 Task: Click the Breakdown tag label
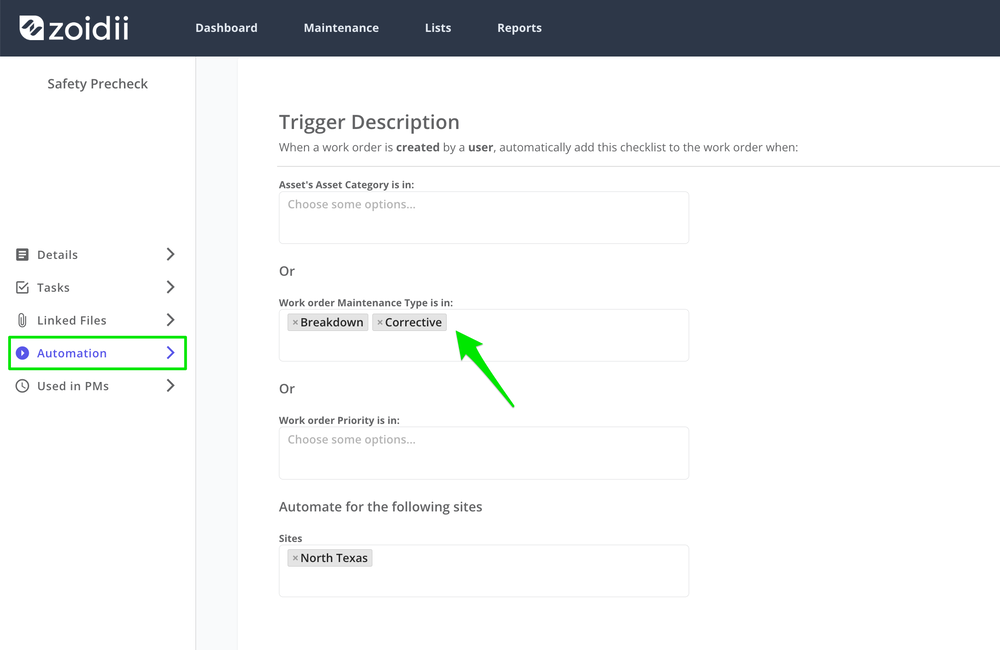pyautogui.click(x=332, y=323)
